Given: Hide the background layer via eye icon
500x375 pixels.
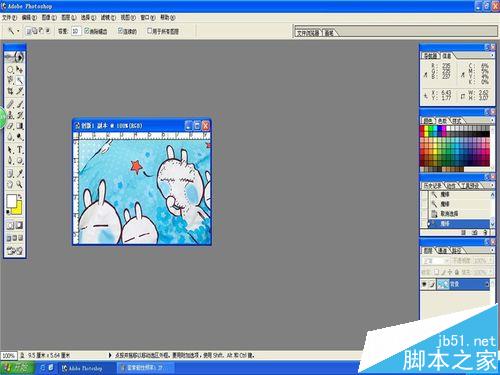Looking at the screenshot, I should [424, 284].
